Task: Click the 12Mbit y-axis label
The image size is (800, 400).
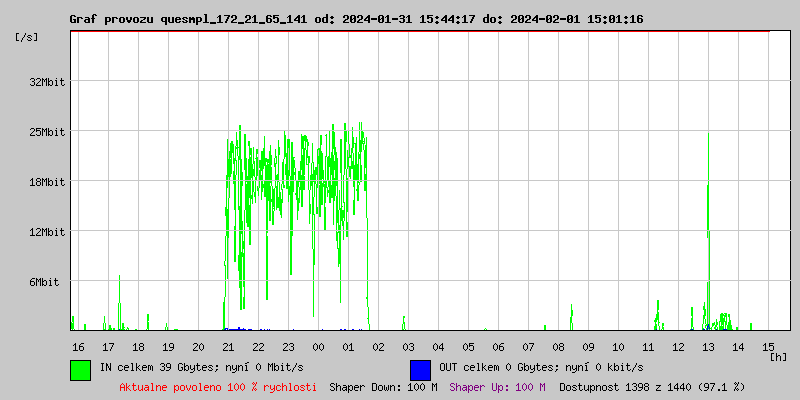Action: (x=47, y=232)
